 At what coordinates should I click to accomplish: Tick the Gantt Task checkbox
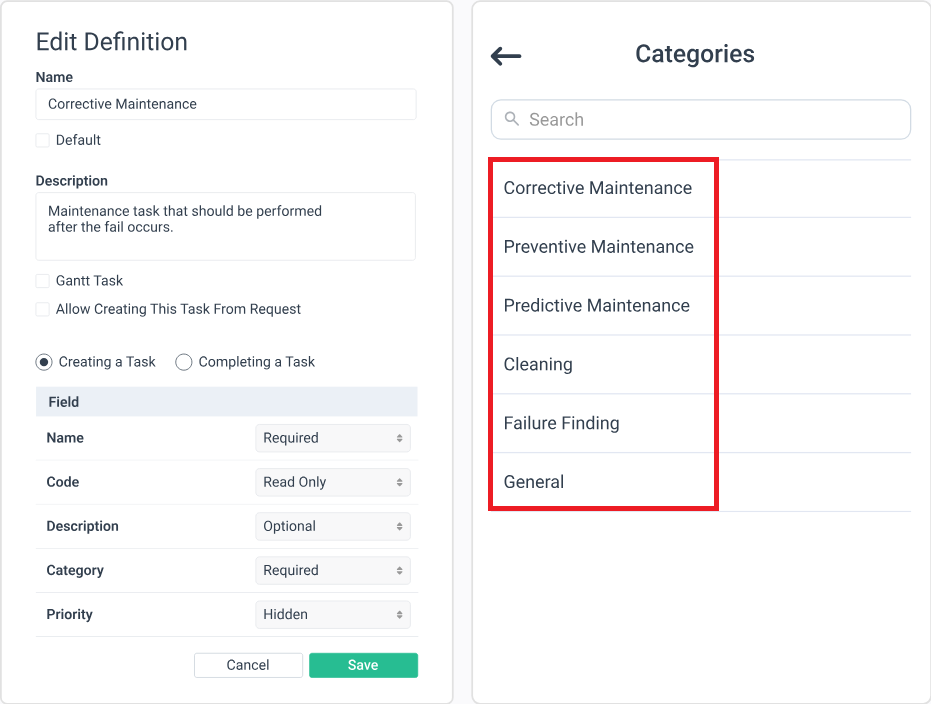[43, 281]
